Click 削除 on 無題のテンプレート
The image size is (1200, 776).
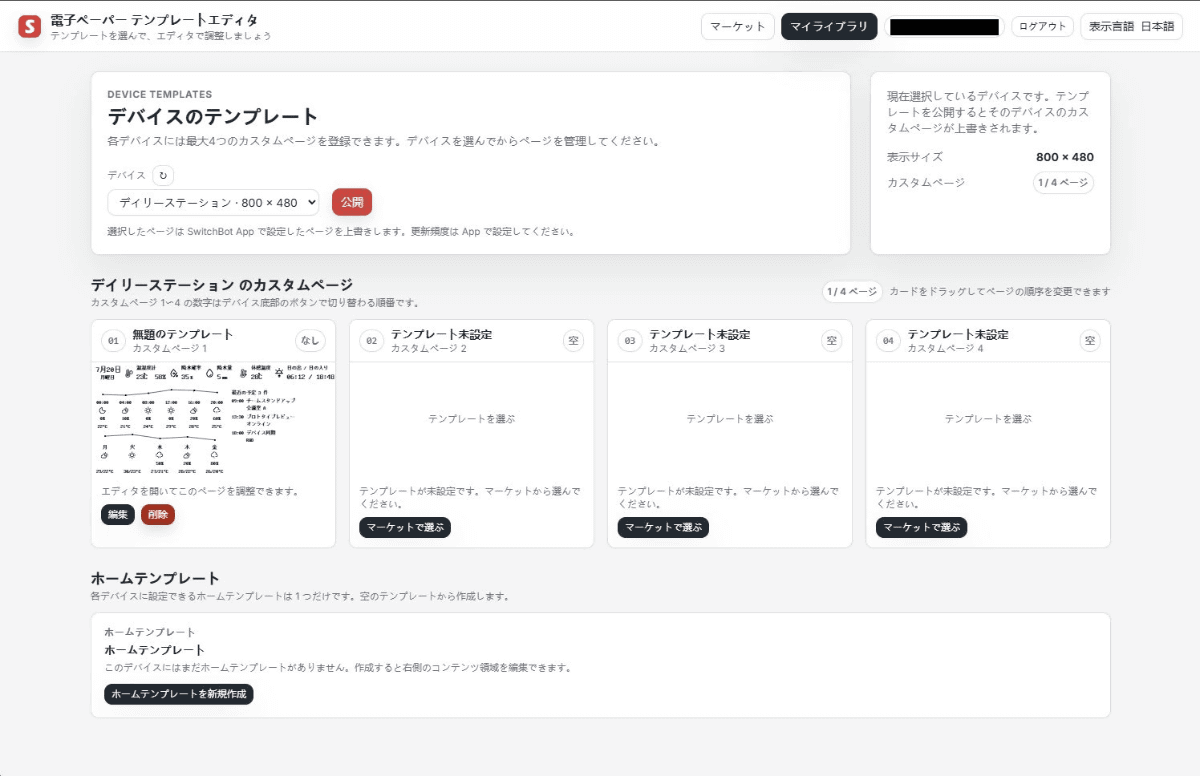(x=158, y=515)
